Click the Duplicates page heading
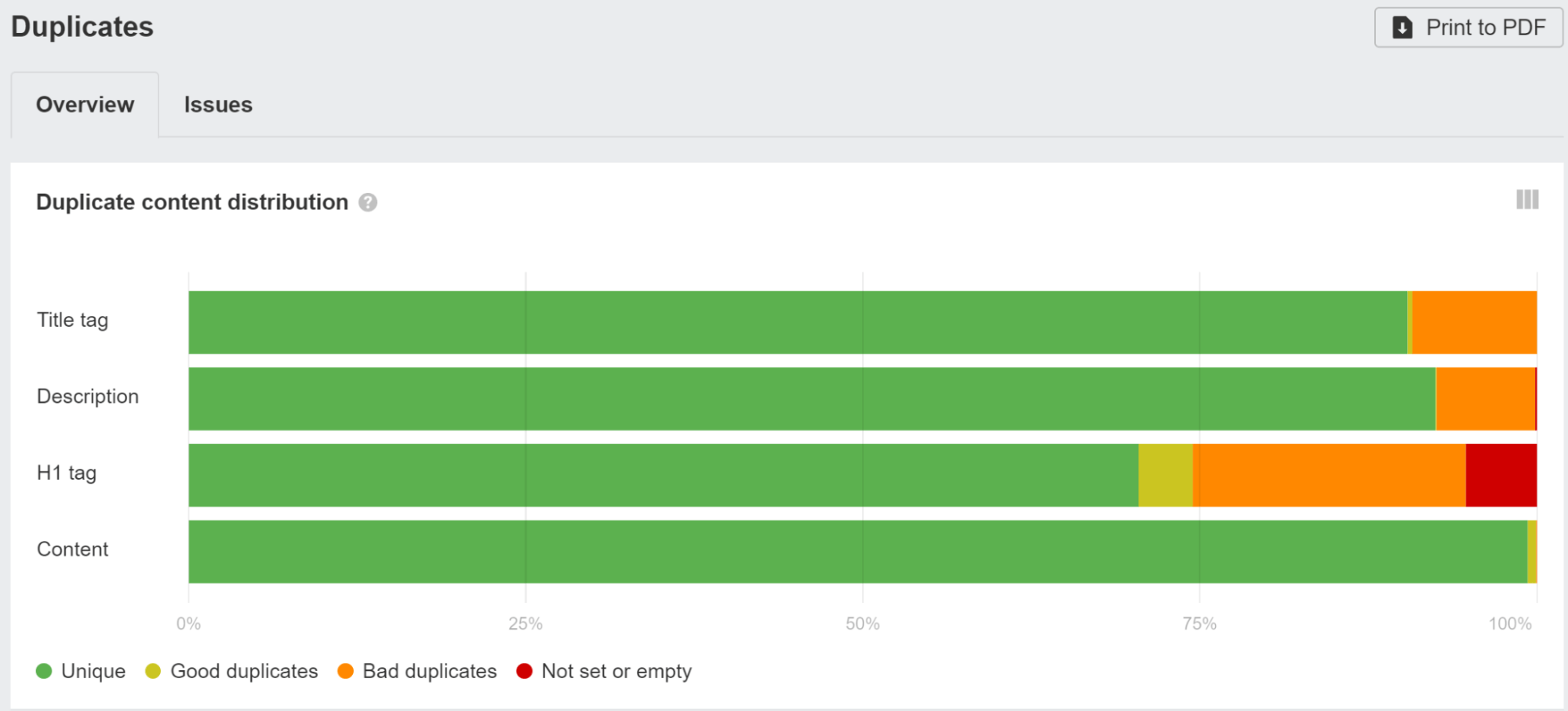Screen dimensions: 1568x711 coord(82,27)
